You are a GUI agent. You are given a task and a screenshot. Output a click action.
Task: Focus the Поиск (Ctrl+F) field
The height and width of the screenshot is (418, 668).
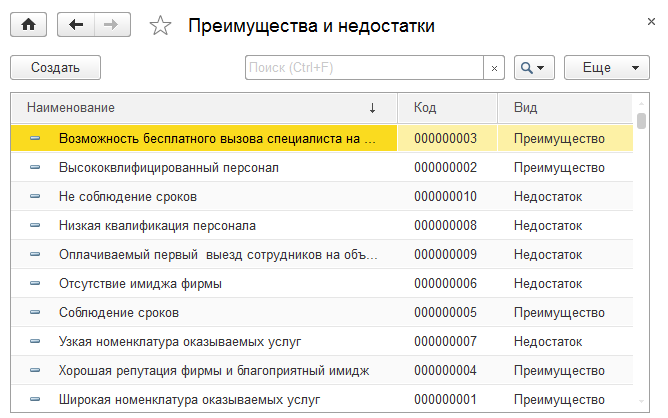click(x=364, y=68)
